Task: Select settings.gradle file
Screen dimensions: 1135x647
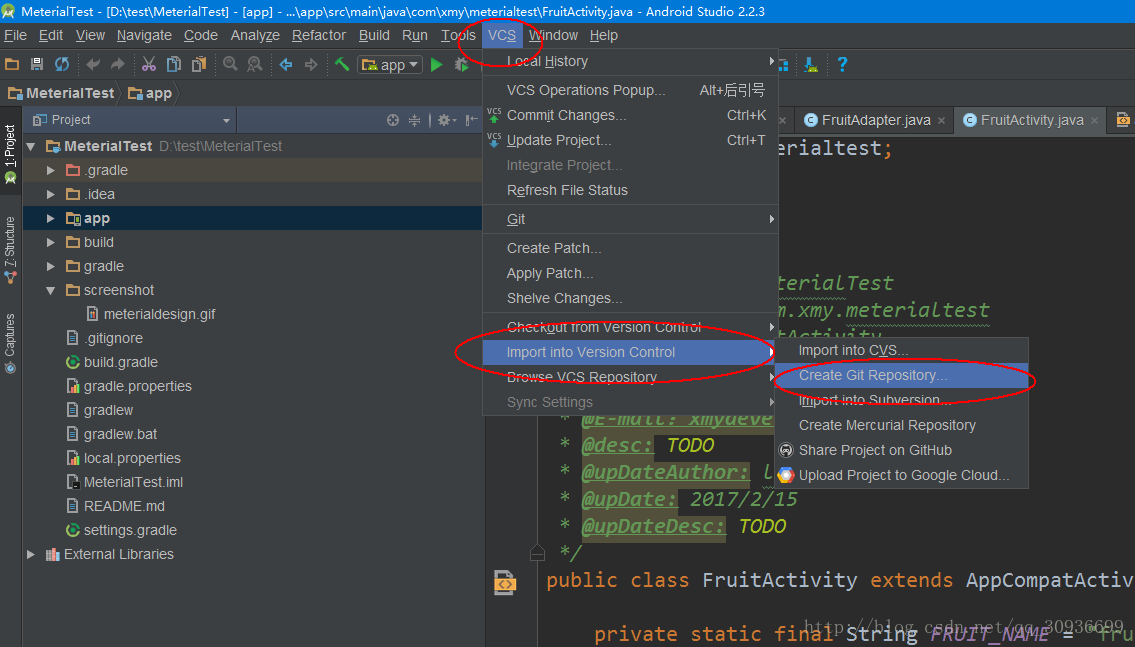Action: (122, 530)
